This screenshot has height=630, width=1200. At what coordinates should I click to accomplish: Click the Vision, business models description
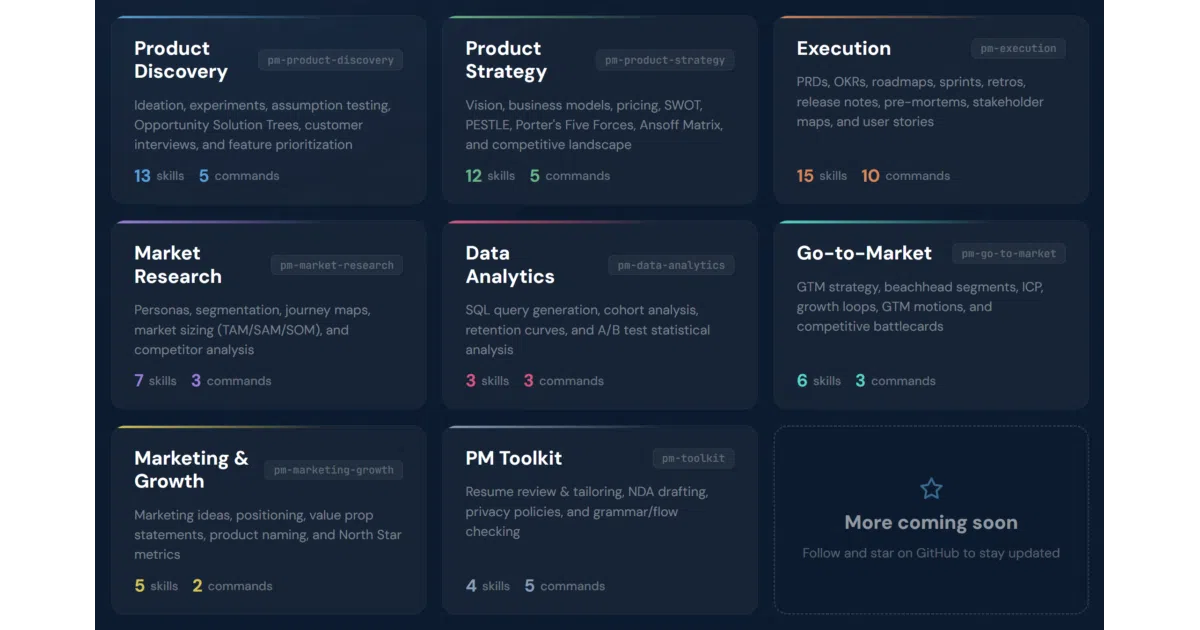[x=594, y=125]
